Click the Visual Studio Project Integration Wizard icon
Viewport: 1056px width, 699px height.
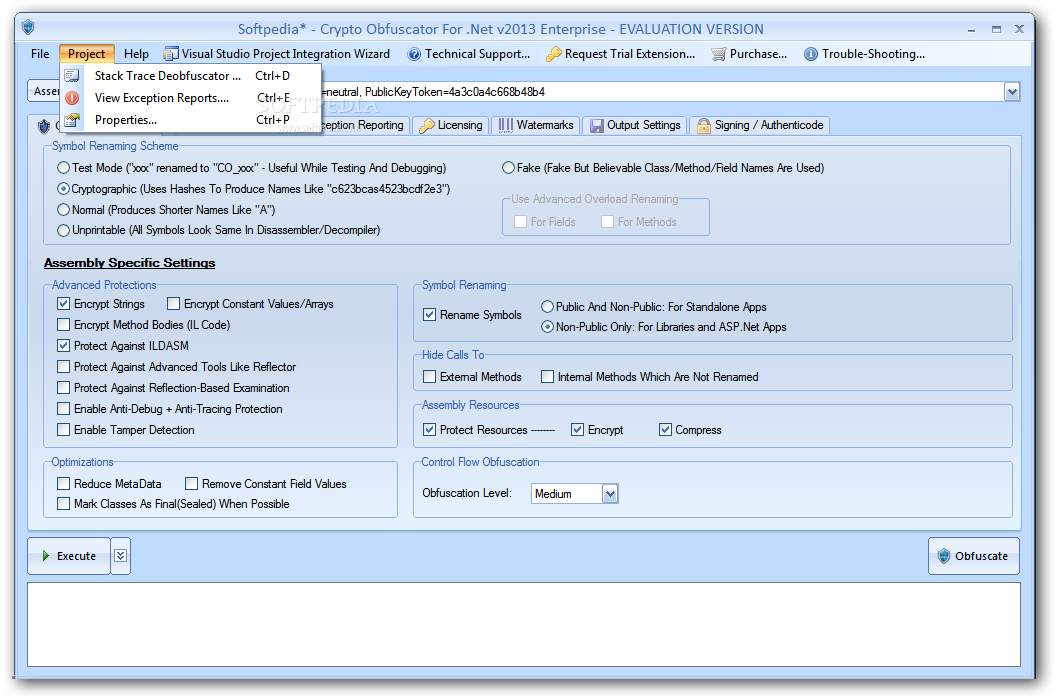point(171,54)
